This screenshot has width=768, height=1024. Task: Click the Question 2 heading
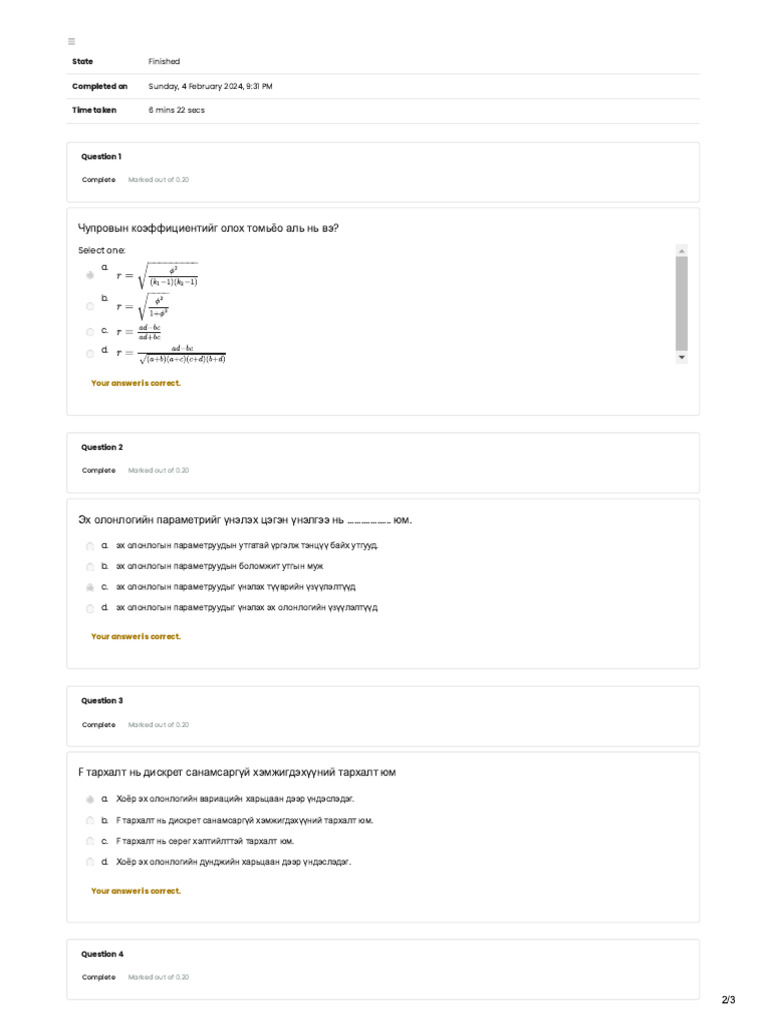coord(101,447)
